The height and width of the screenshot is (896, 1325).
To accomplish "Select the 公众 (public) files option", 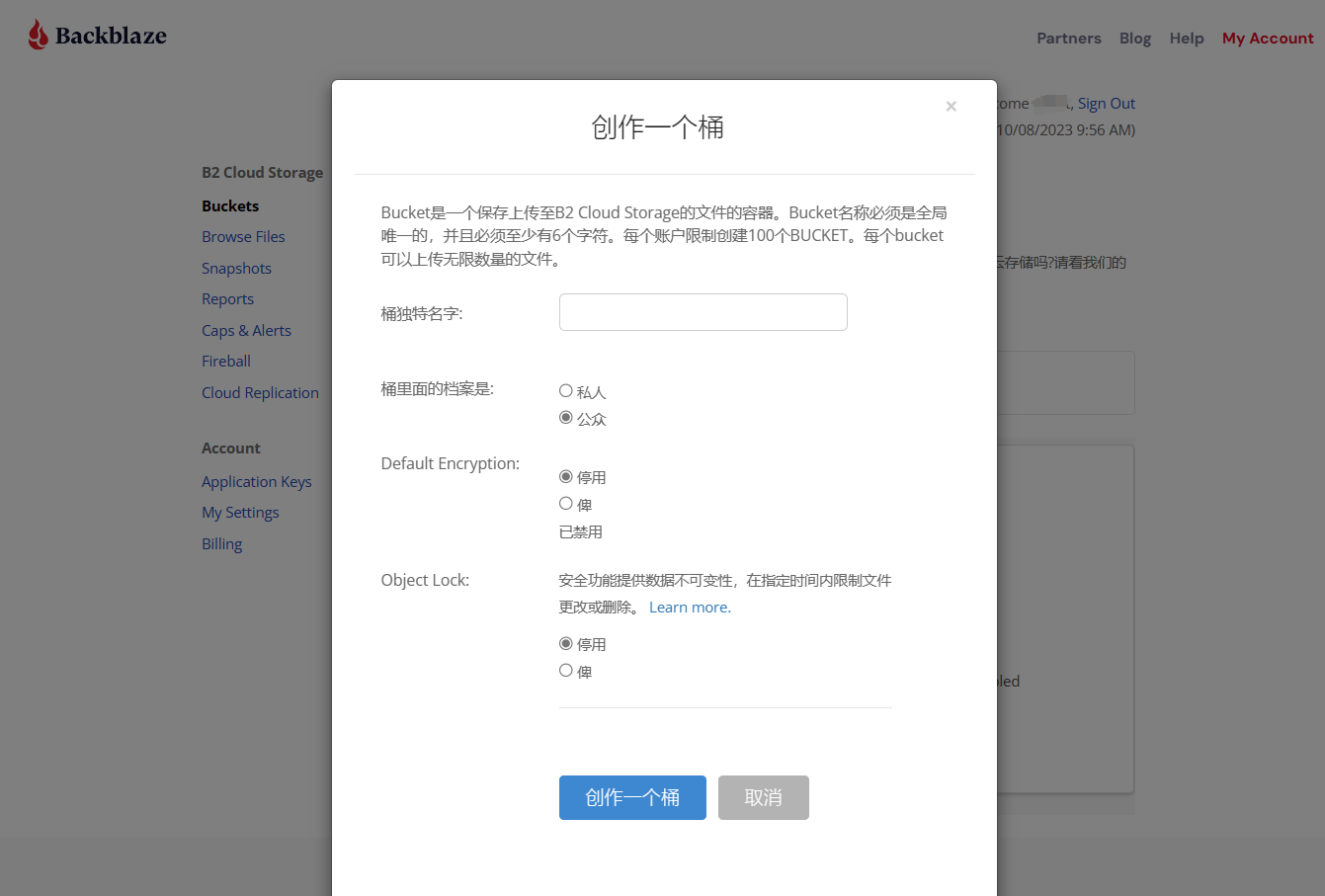I will point(566,418).
